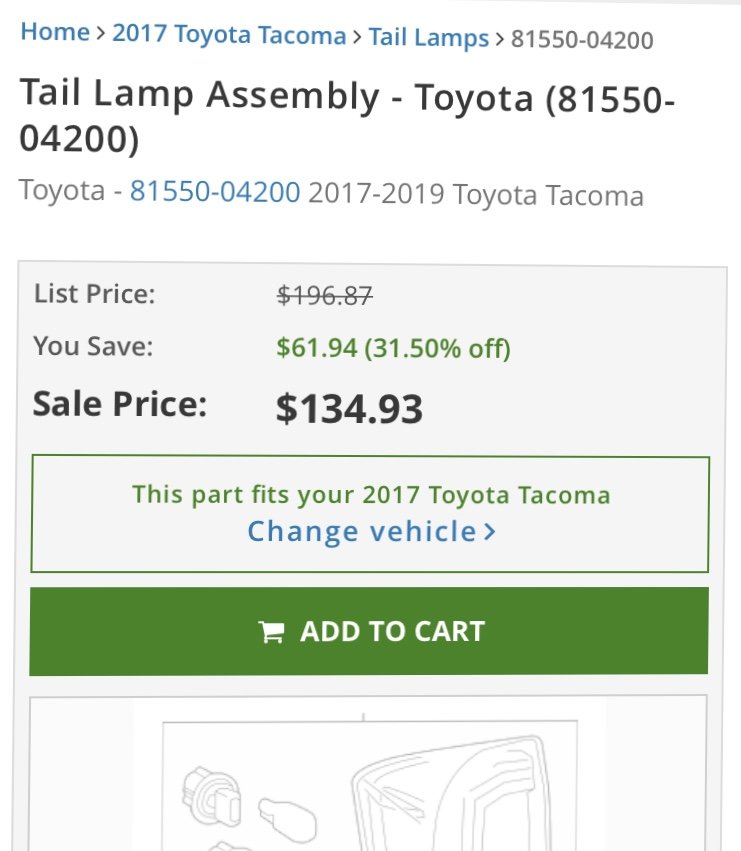Go to the Home breadcrumb link
Image resolution: width=741 pixels, height=851 pixels.
click(x=55, y=31)
